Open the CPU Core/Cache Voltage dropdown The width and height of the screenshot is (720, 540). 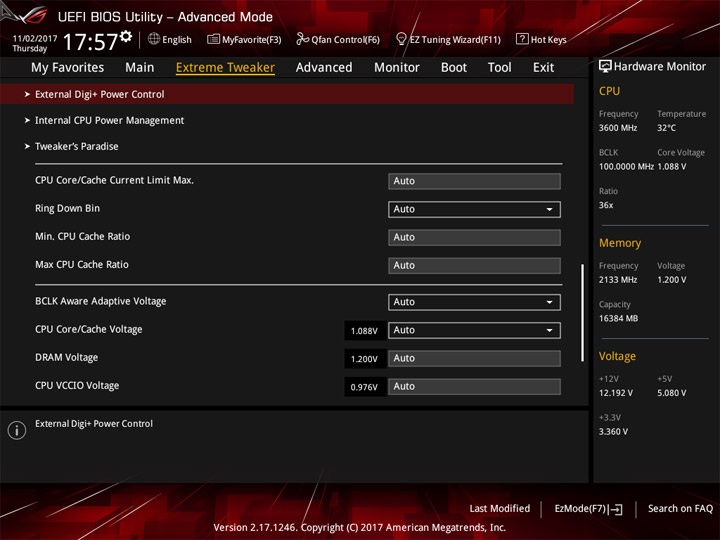pyautogui.click(x=474, y=330)
